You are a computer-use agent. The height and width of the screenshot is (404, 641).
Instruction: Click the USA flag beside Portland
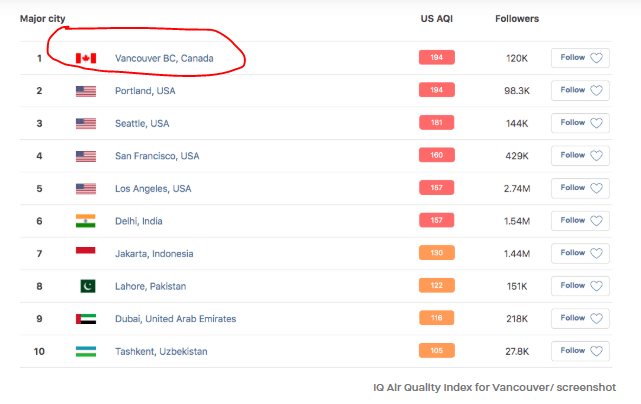tap(86, 91)
